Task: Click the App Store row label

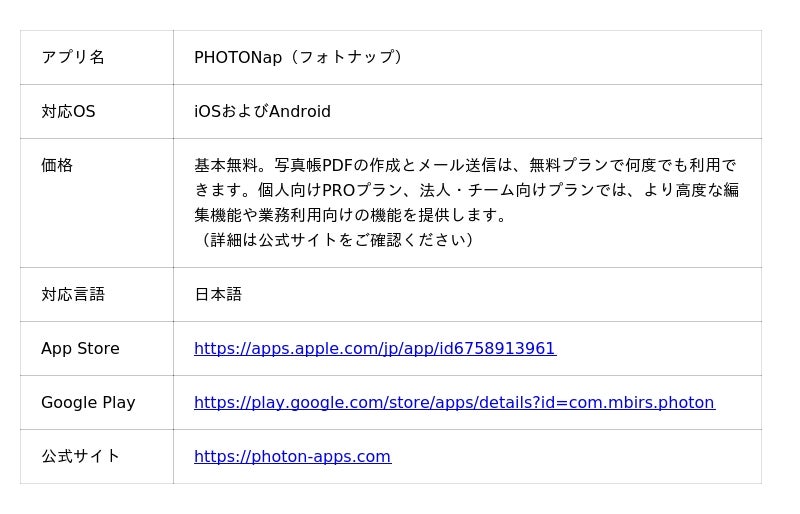Action: 80,349
